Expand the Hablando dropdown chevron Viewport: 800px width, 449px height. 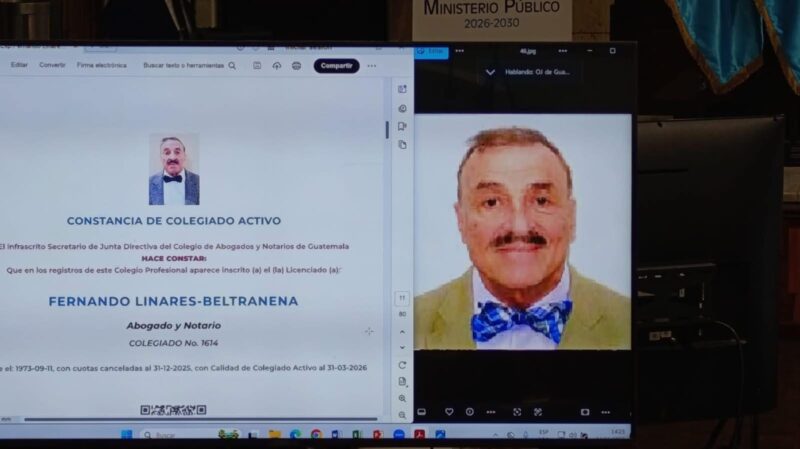pos(490,72)
